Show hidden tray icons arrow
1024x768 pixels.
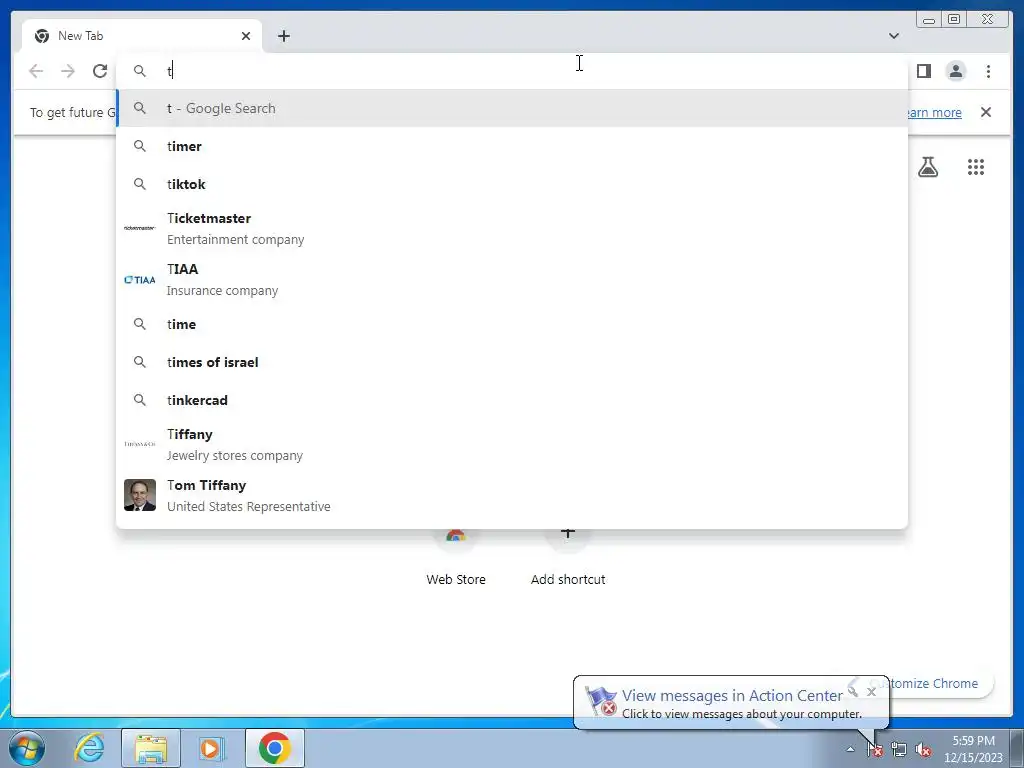point(850,749)
